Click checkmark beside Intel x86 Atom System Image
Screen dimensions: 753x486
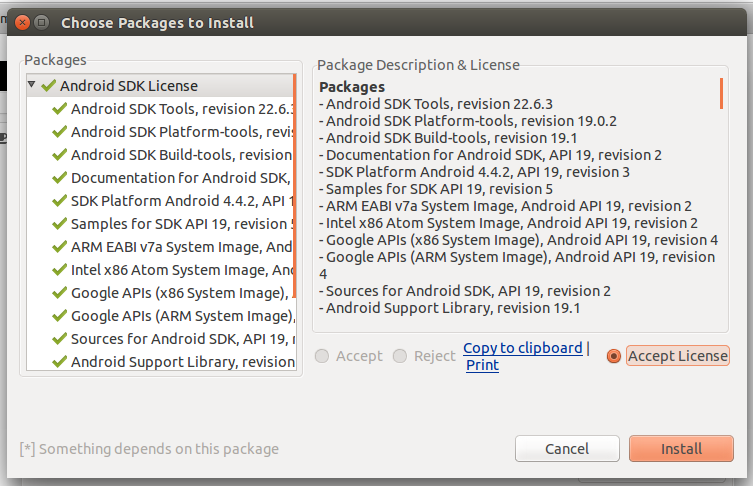[x=59, y=270]
